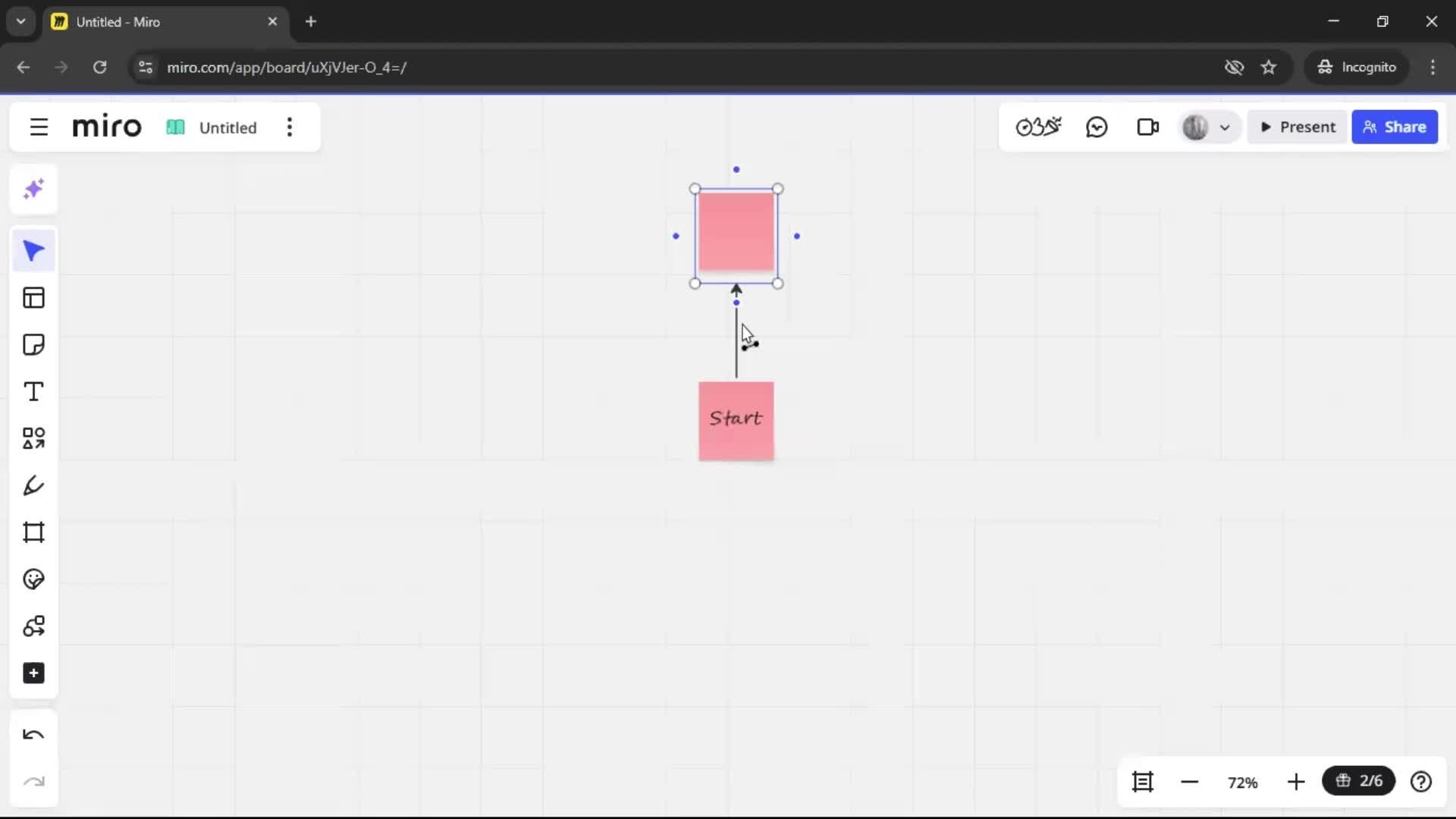Pick the Sticky note tool
Screen dimensions: 1456x819
[33, 345]
